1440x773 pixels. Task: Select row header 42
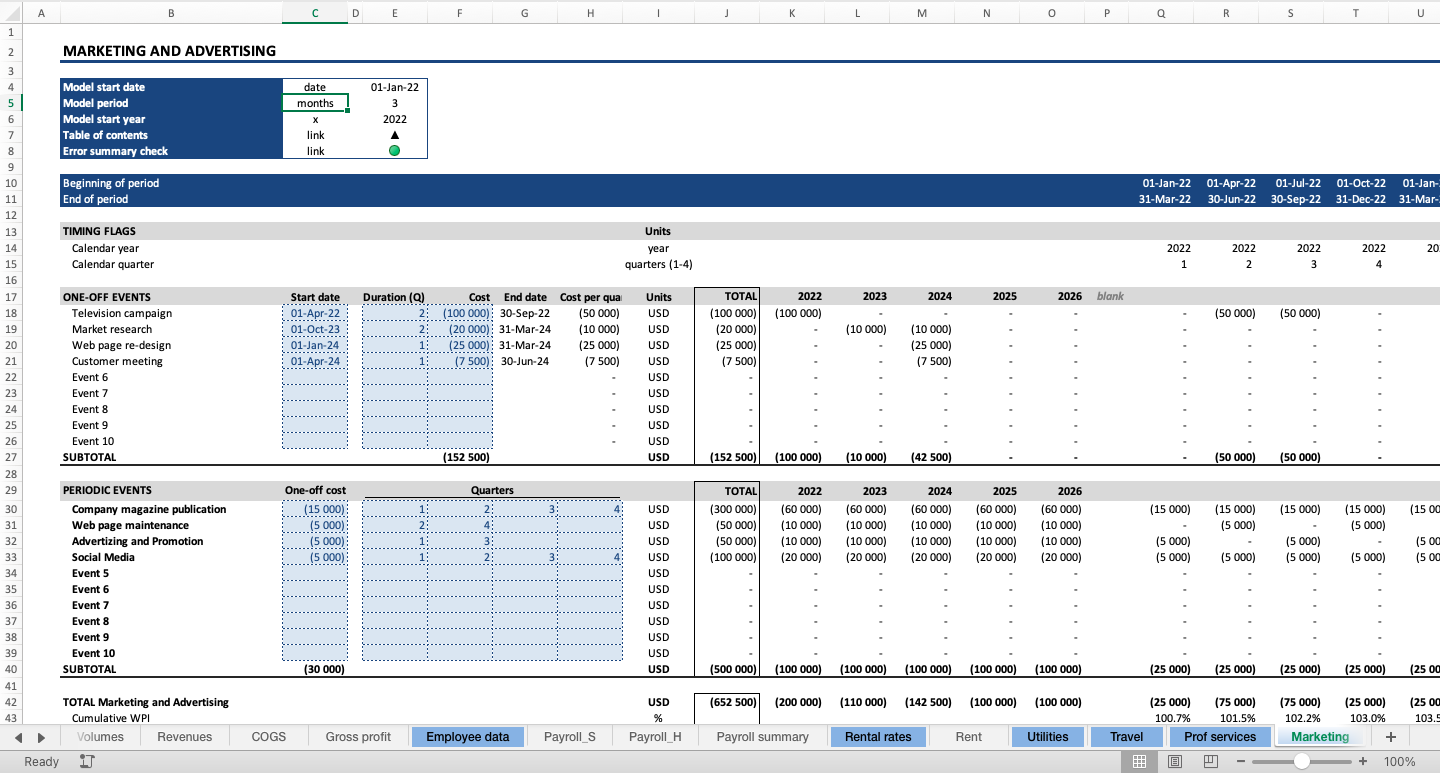click(11, 702)
